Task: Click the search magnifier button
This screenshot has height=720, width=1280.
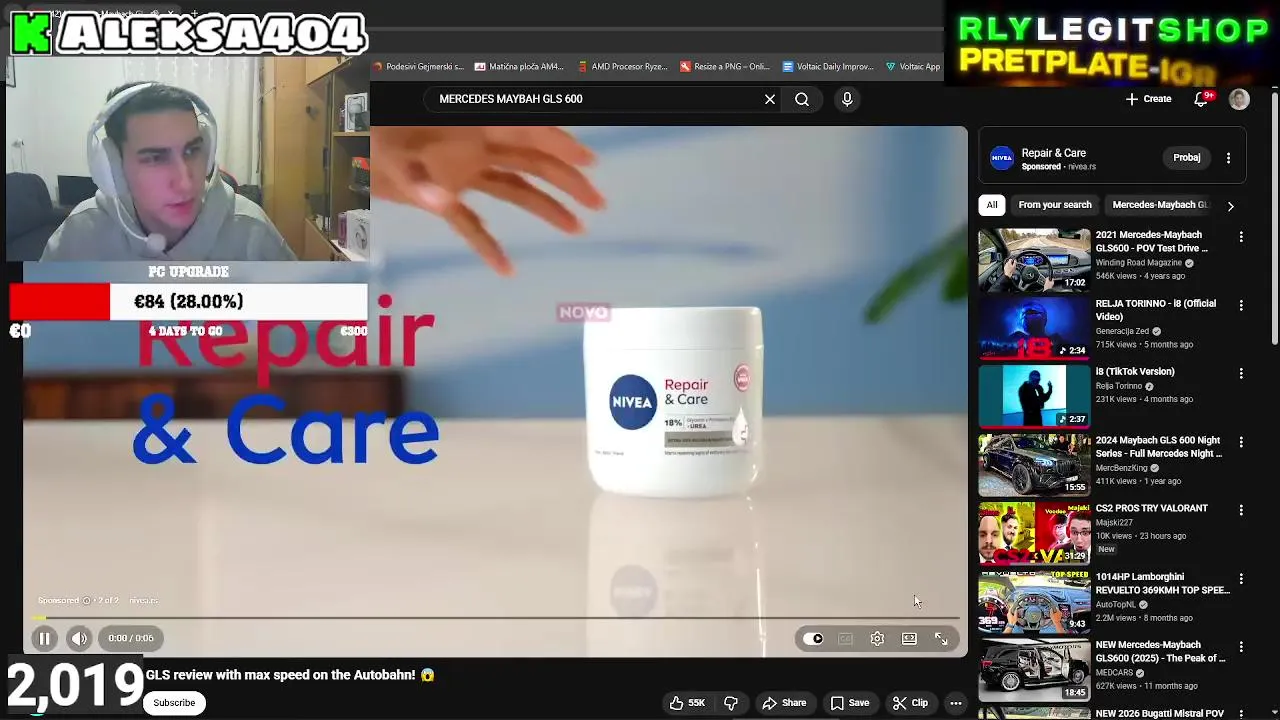Action: [x=802, y=99]
